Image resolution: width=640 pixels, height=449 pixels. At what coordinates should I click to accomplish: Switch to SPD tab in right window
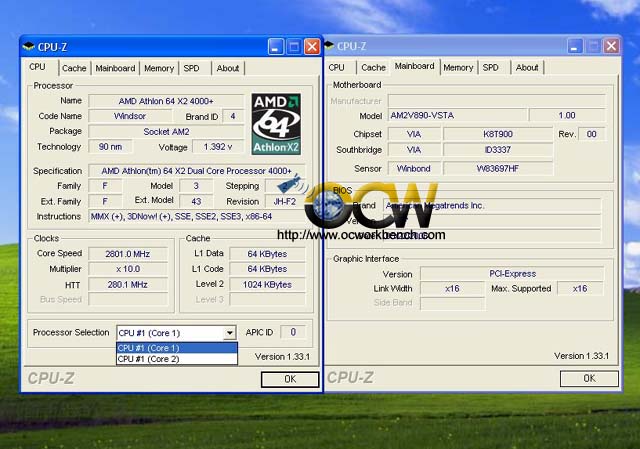pyautogui.click(x=491, y=67)
